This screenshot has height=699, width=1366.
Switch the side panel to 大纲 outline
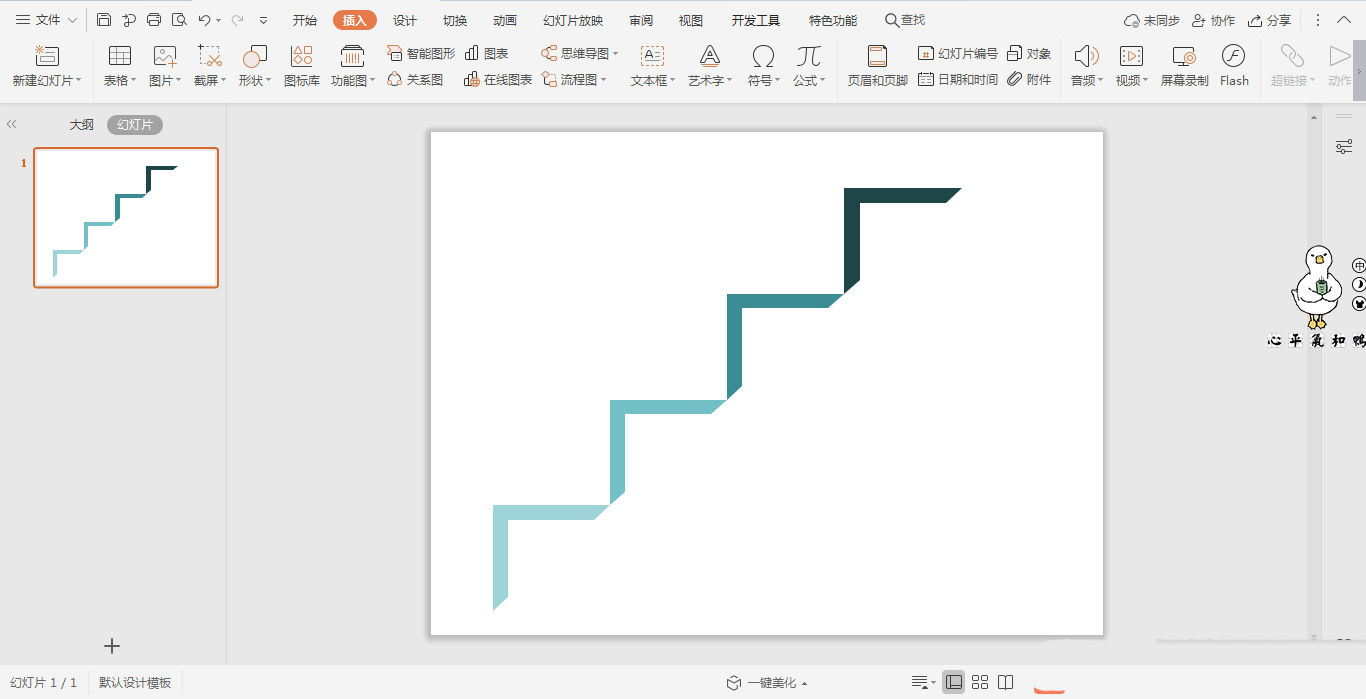coord(82,125)
